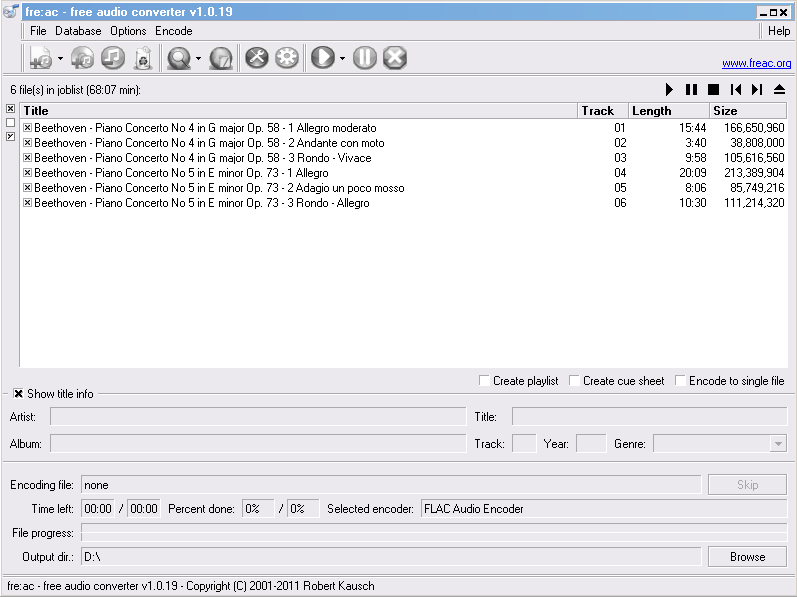The width and height of the screenshot is (797, 597).
Task: Click the File progress bar
Action: coord(434,533)
